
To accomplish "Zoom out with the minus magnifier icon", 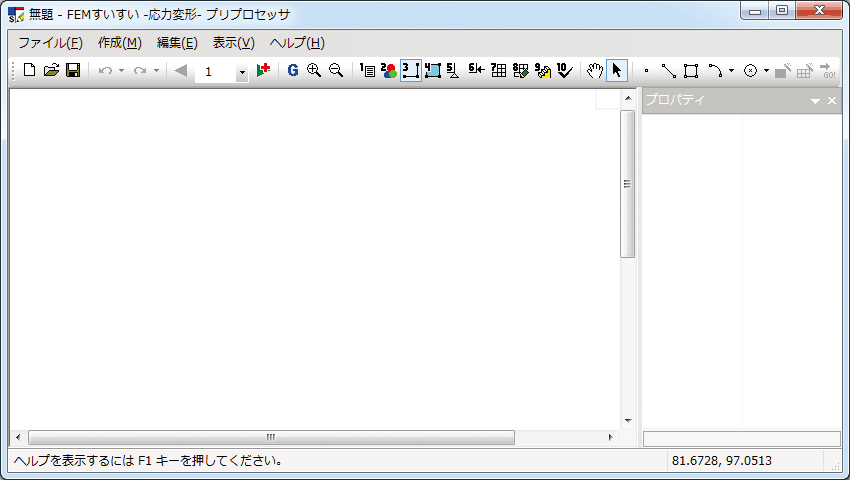I will point(336,71).
